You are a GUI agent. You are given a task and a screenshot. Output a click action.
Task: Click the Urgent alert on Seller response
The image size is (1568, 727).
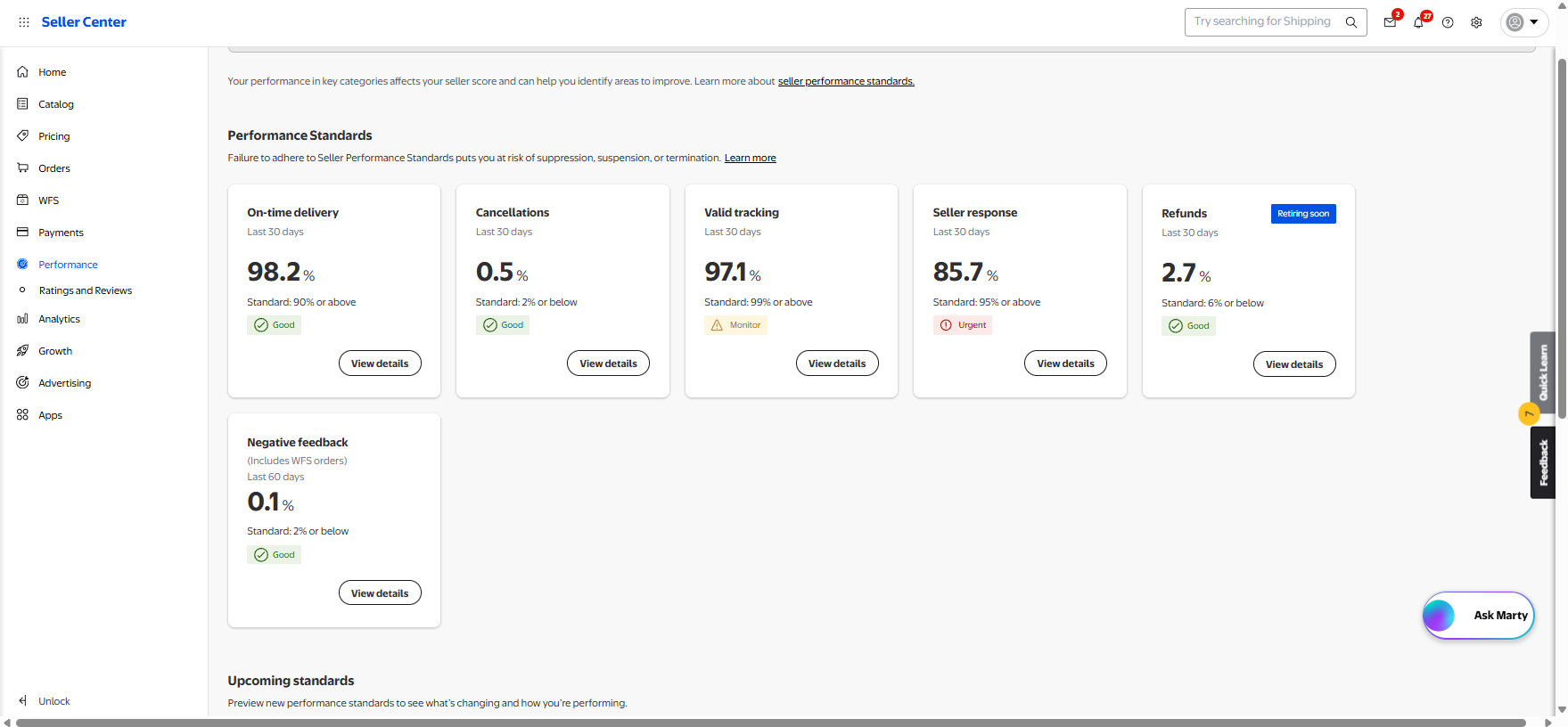(963, 325)
